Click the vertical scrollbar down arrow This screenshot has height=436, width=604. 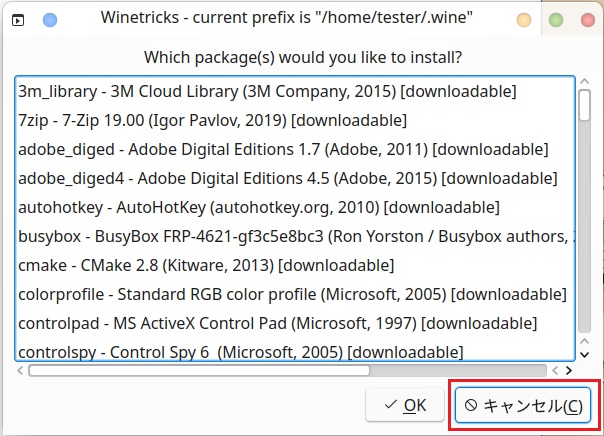tap(585, 351)
